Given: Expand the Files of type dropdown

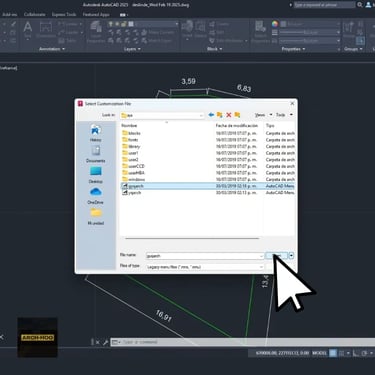Looking at the screenshot, I should click(x=261, y=267).
